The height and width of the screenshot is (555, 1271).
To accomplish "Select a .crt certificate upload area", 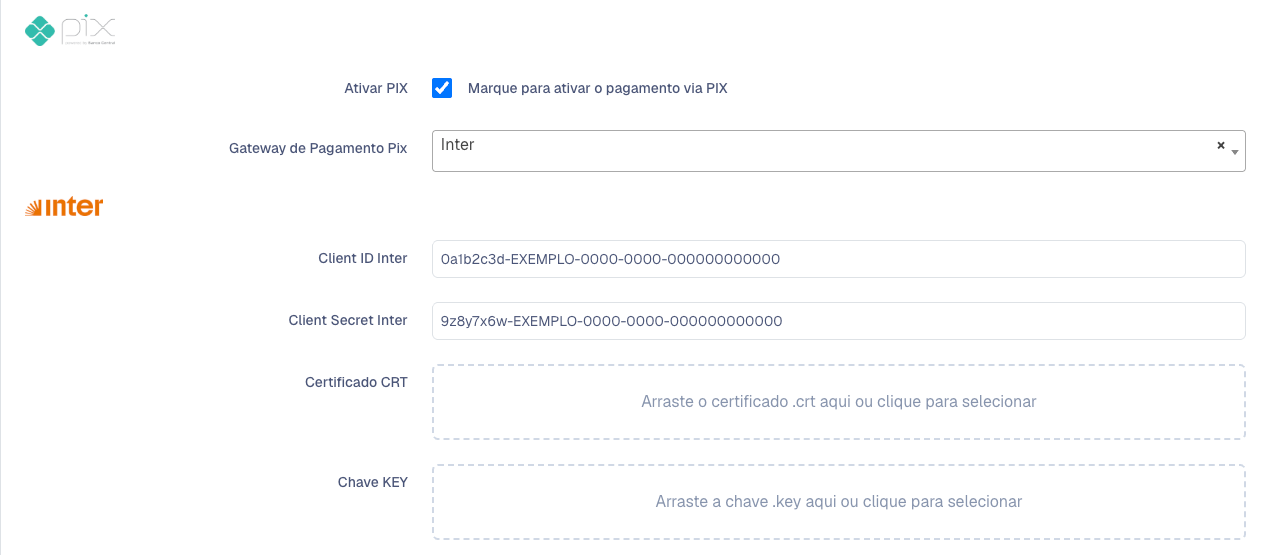I will click(838, 402).
